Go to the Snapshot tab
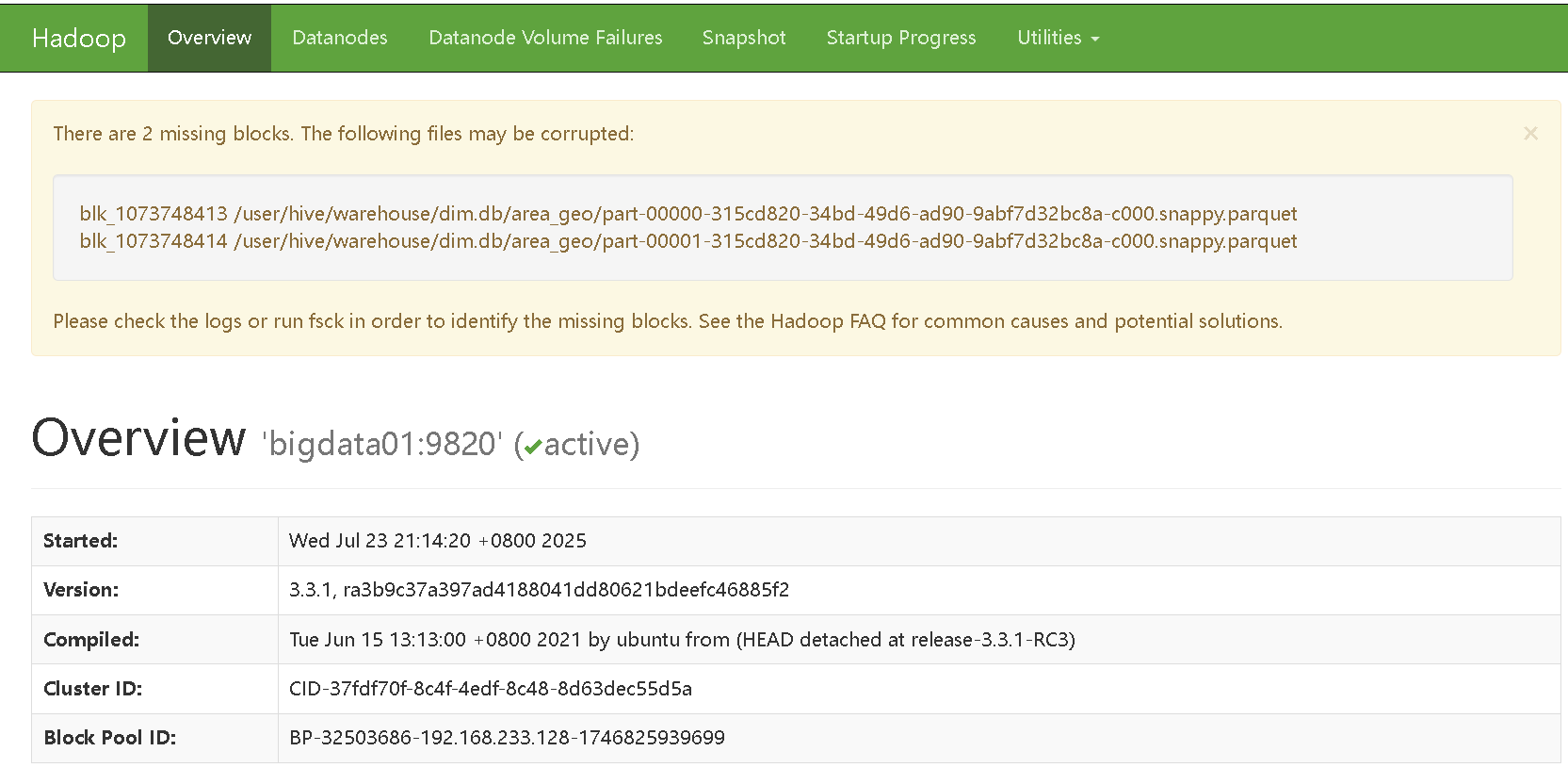 (744, 38)
